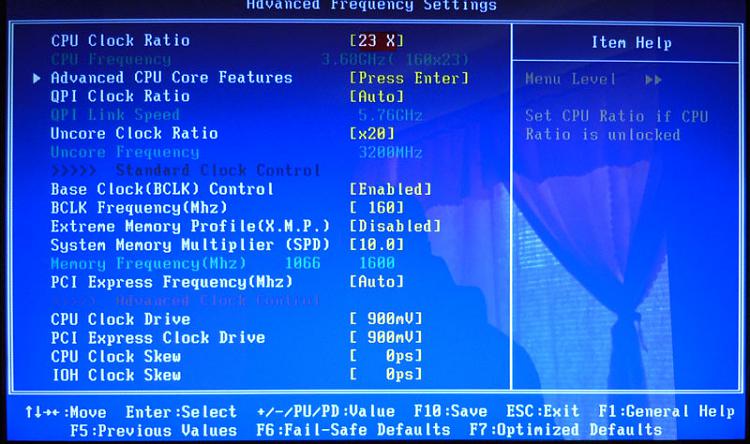Select the CPU Clock Drive label
750x444 pixels.
tap(120, 319)
